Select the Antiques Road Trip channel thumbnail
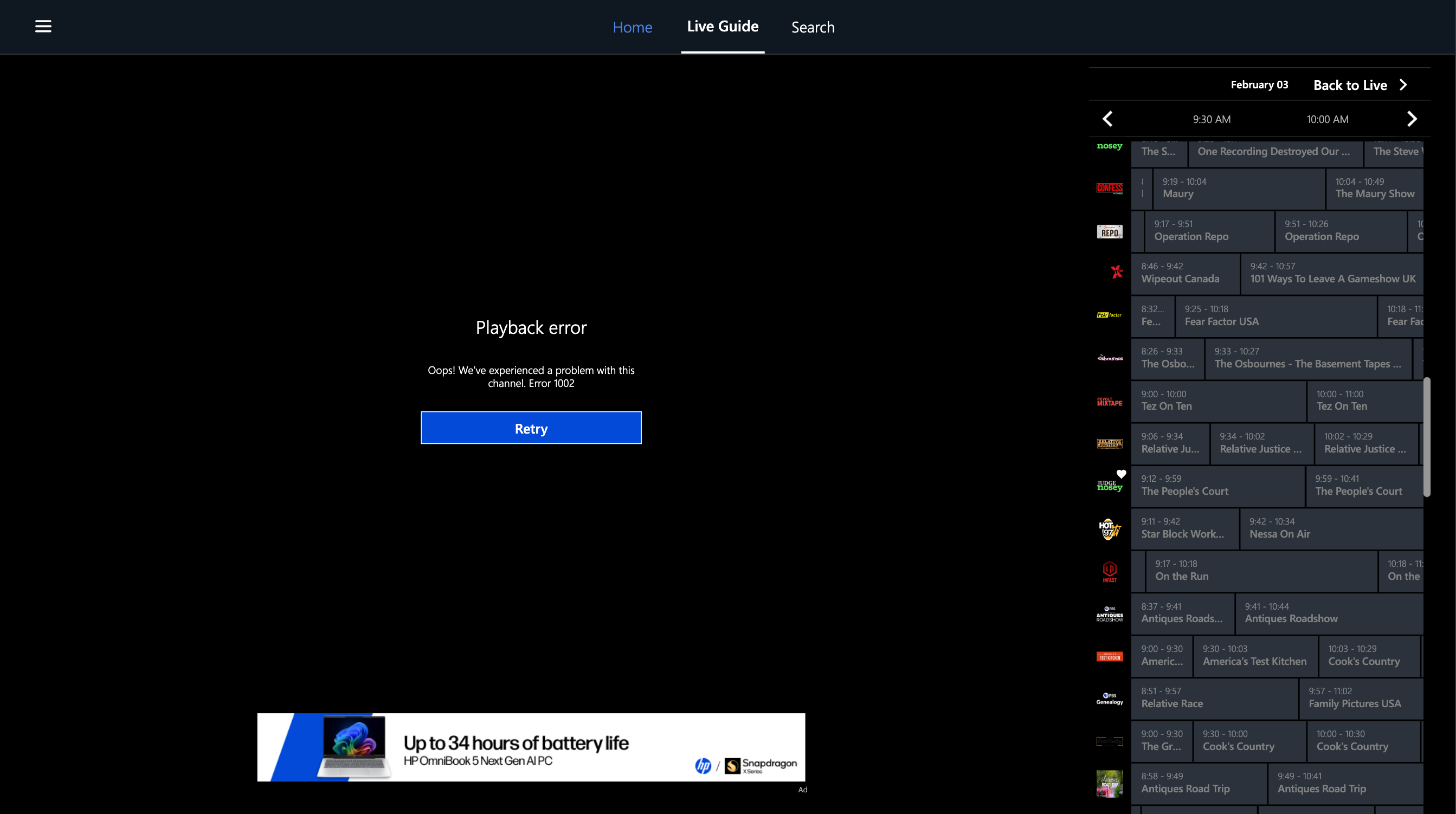This screenshot has width=1456, height=814. 1110,783
